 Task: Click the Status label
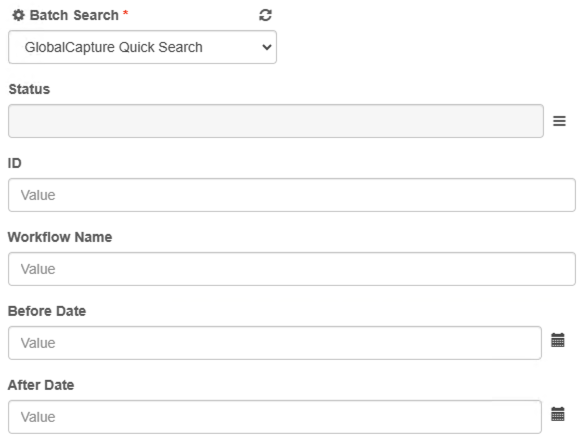coord(29,89)
